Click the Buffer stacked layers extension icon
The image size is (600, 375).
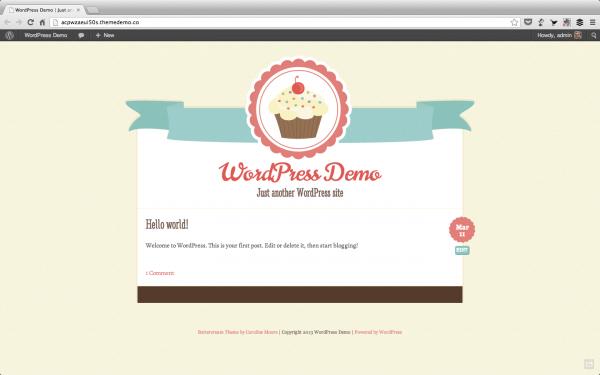pos(579,22)
